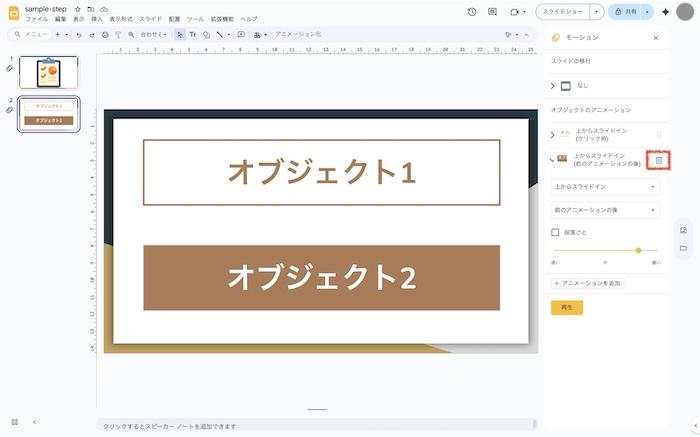700x437 pixels.
Task: Open the account avatar
Action: 685,12
